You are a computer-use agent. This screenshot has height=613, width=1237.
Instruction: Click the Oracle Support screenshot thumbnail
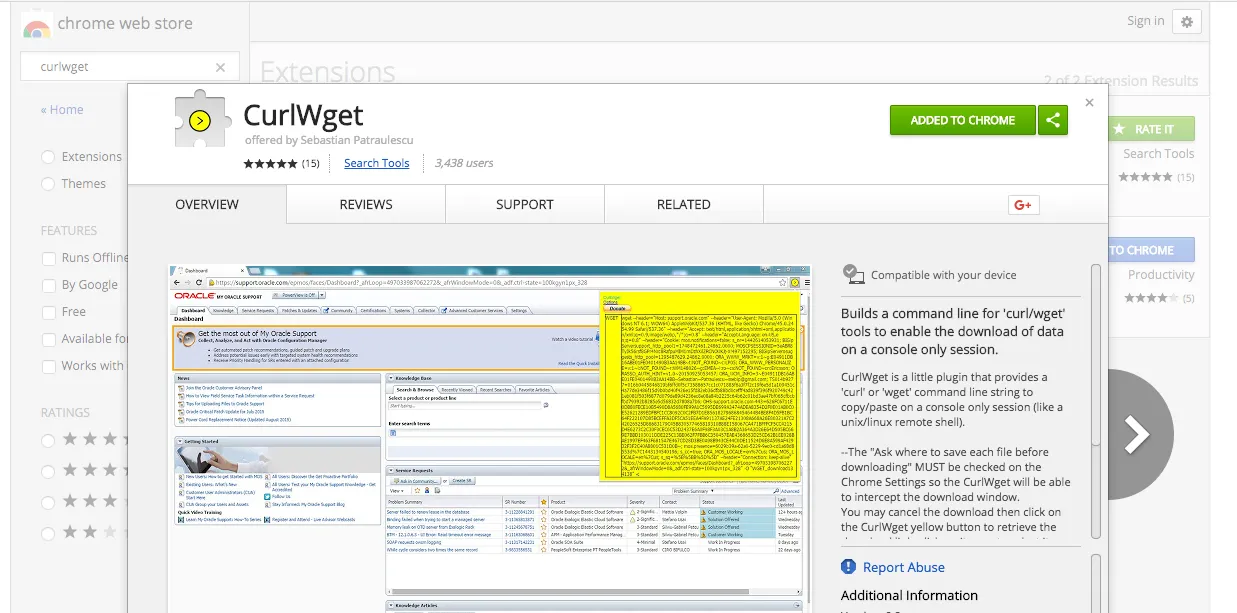(490, 439)
